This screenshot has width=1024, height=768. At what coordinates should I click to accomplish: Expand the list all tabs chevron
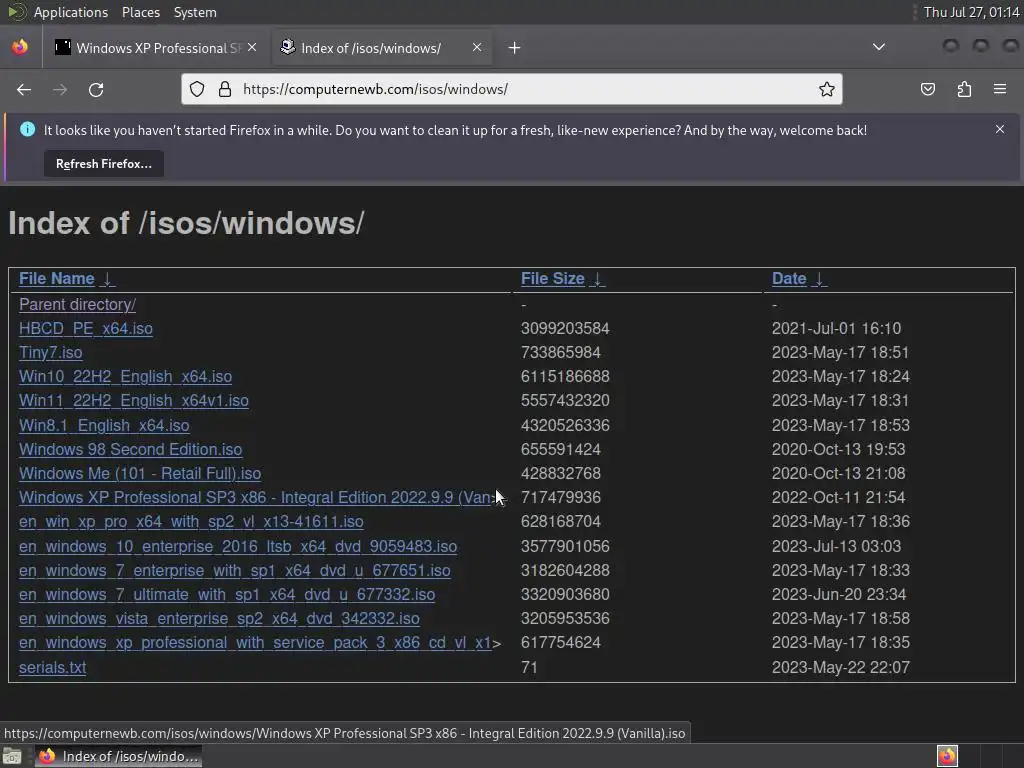coord(879,47)
